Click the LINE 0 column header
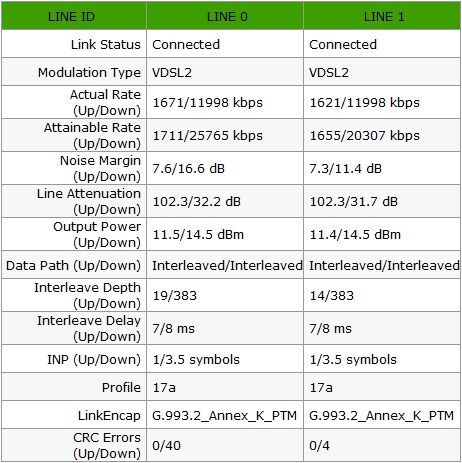The image size is (462, 463). click(x=225, y=16)
